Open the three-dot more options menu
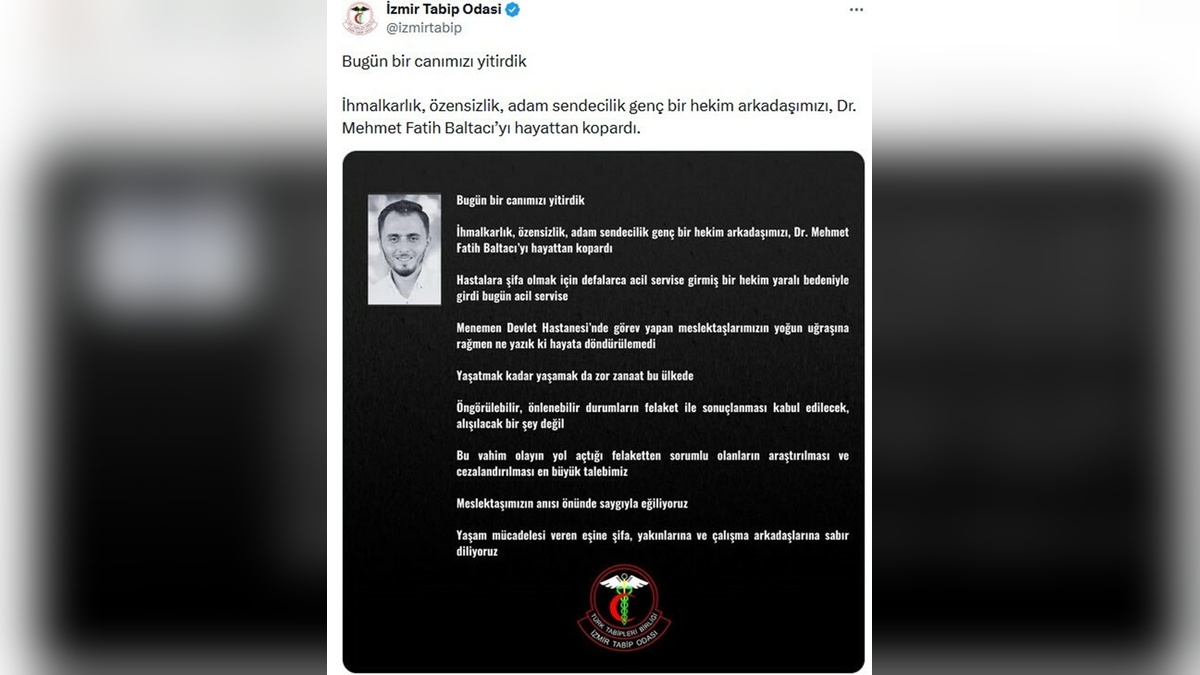The image size is (1200, 675). 856,10
